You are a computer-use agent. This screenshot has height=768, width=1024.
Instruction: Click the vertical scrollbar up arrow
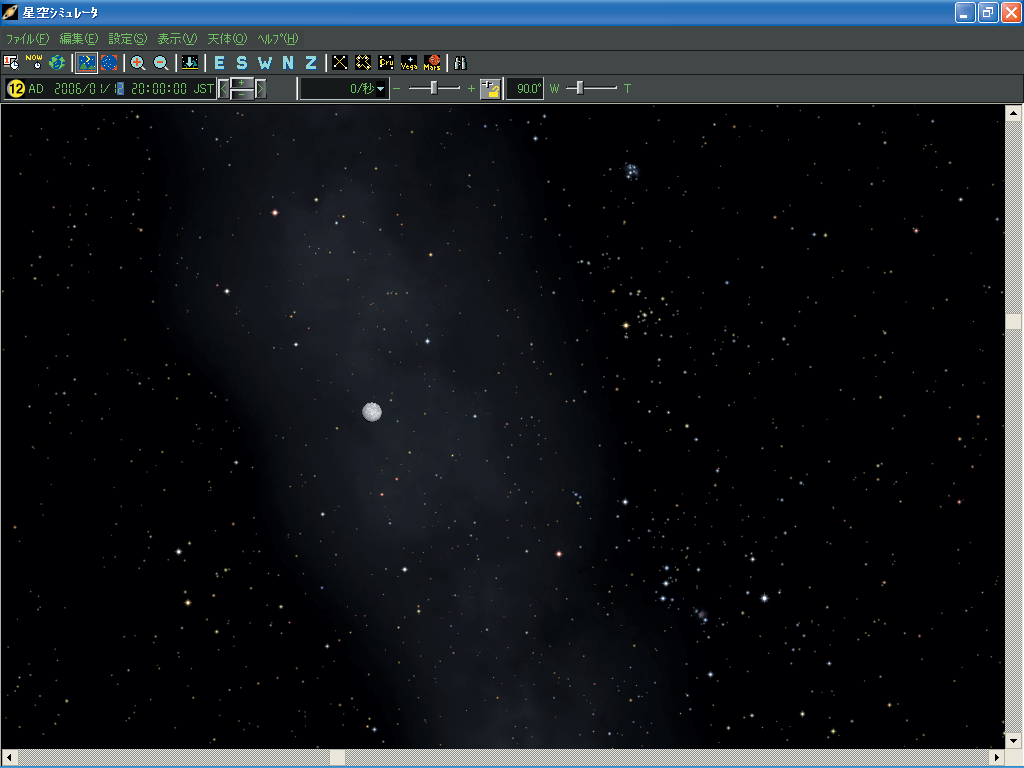(x=1014, y=113)
